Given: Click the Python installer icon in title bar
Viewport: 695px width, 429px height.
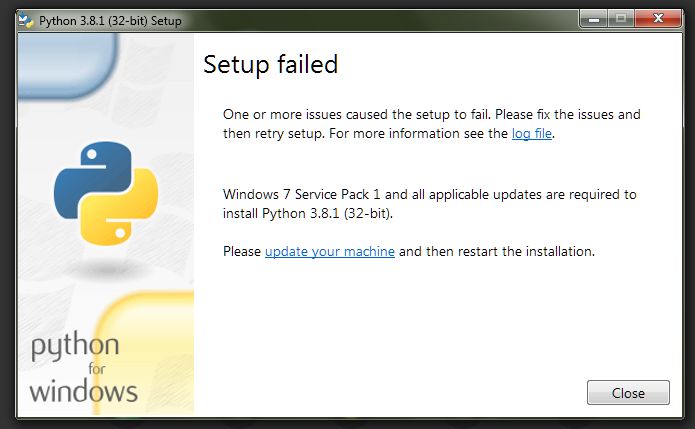Looking at the screenshot, I should pos(26,20).
